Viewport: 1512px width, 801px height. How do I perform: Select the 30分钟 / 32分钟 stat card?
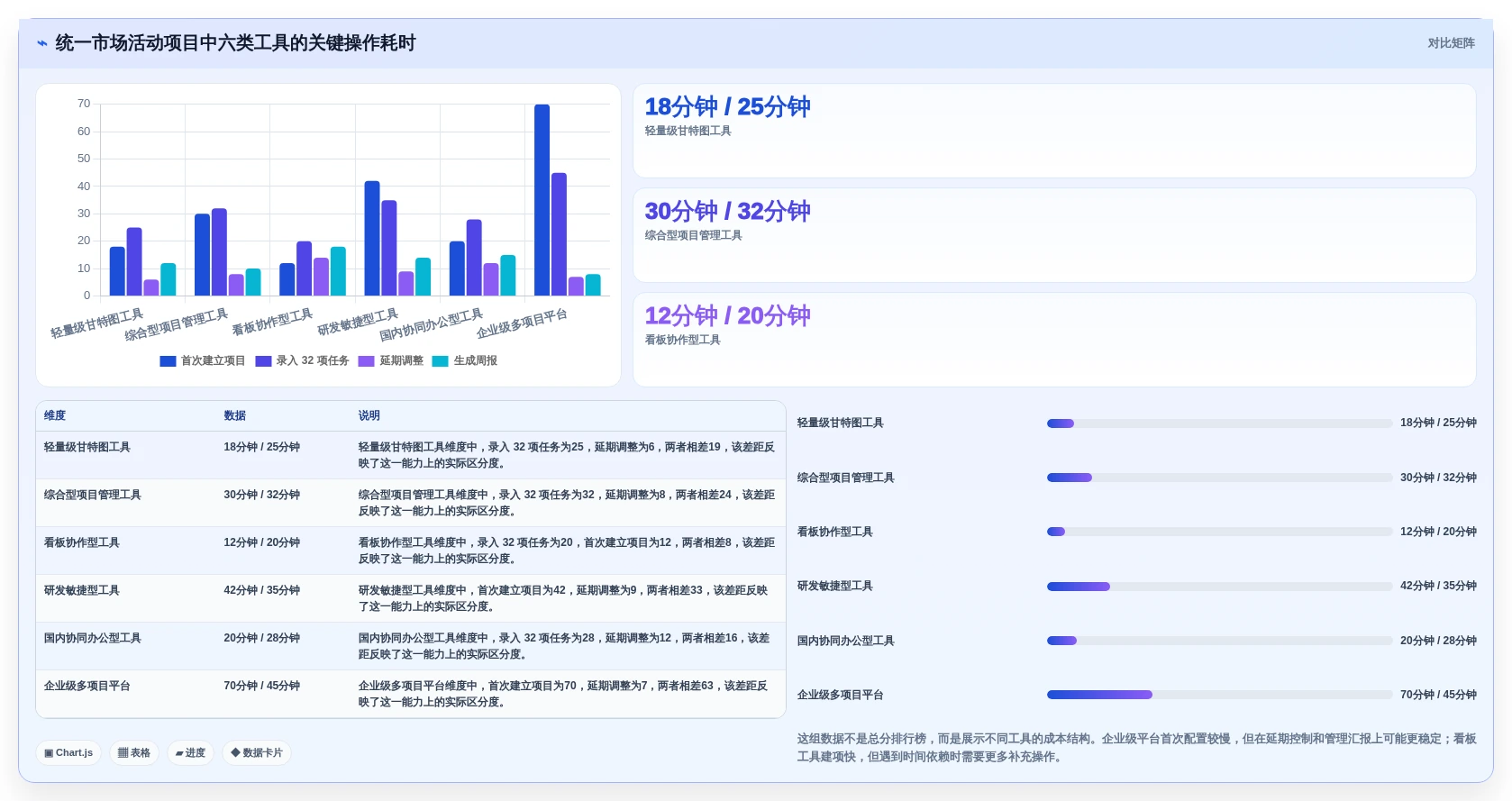pos(1054,235)
